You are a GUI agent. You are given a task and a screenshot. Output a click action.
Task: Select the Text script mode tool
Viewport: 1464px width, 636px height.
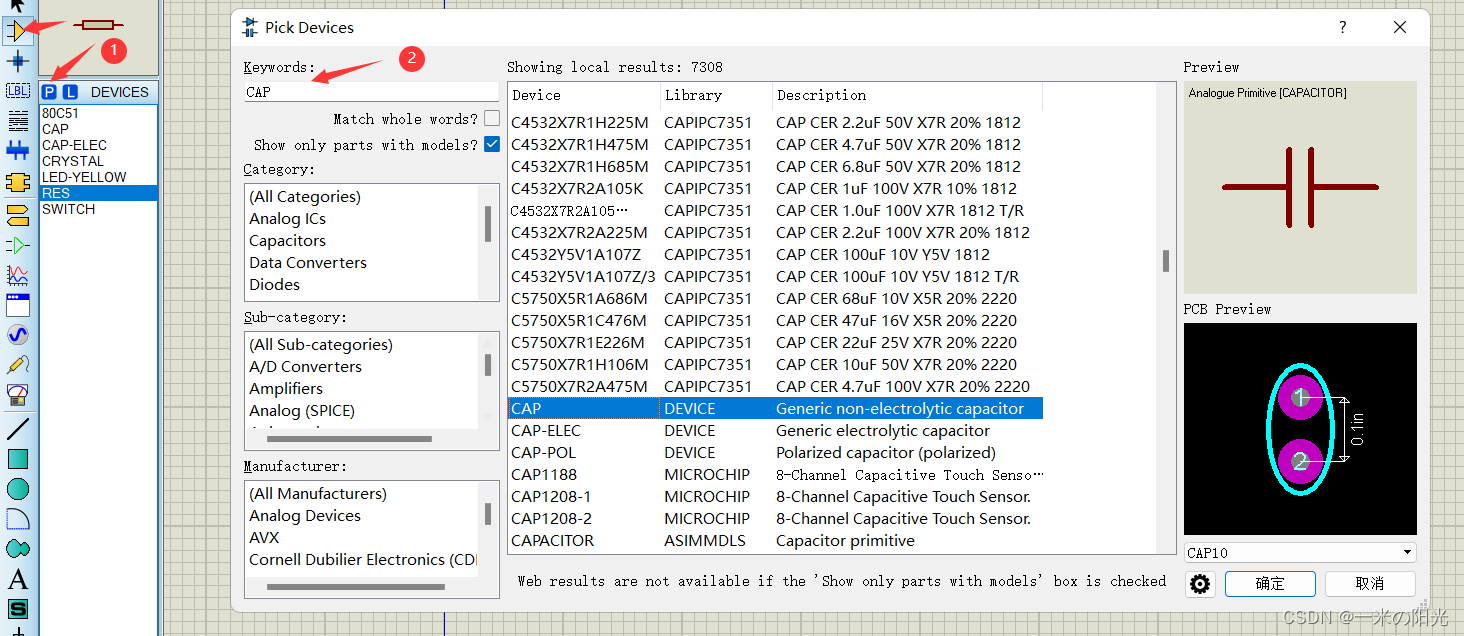(x=18, y=121)
